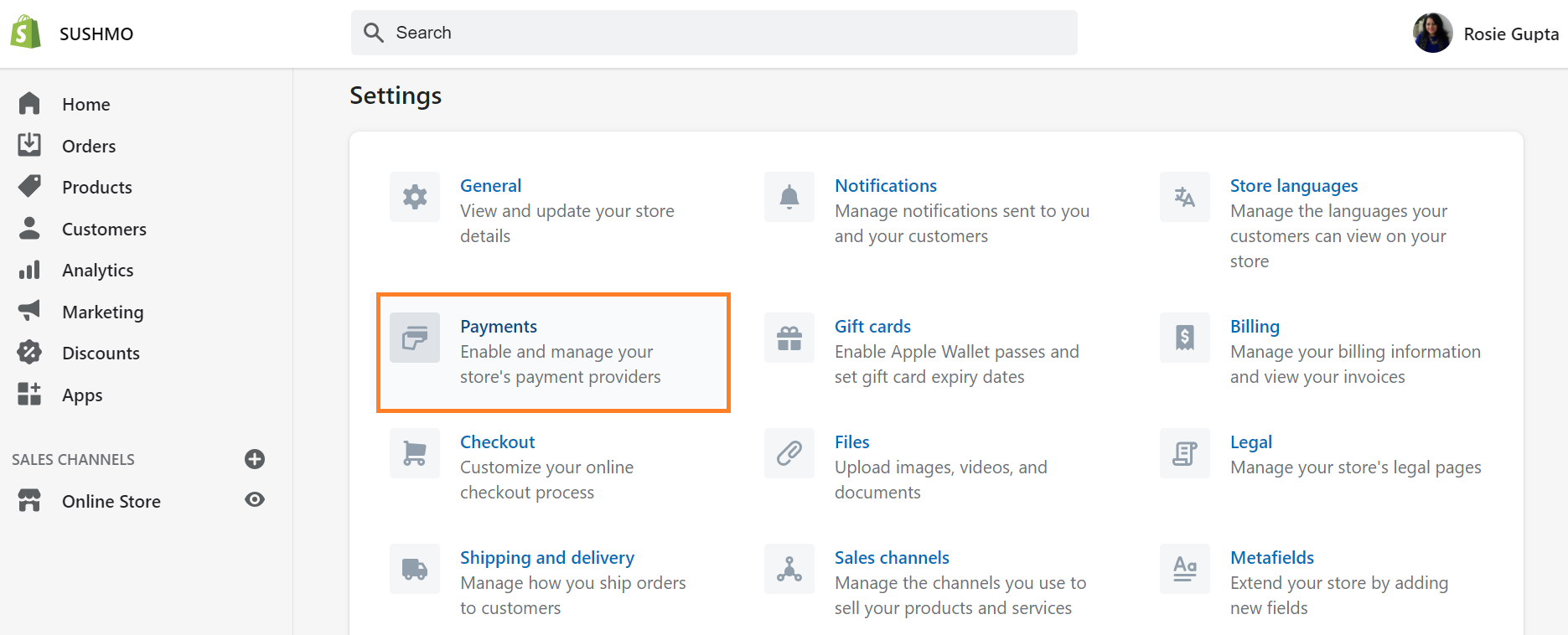Click the General gear icon
Image resolution: width=1568 pixels, height=635 pixels.
click(x=415, y=197)
